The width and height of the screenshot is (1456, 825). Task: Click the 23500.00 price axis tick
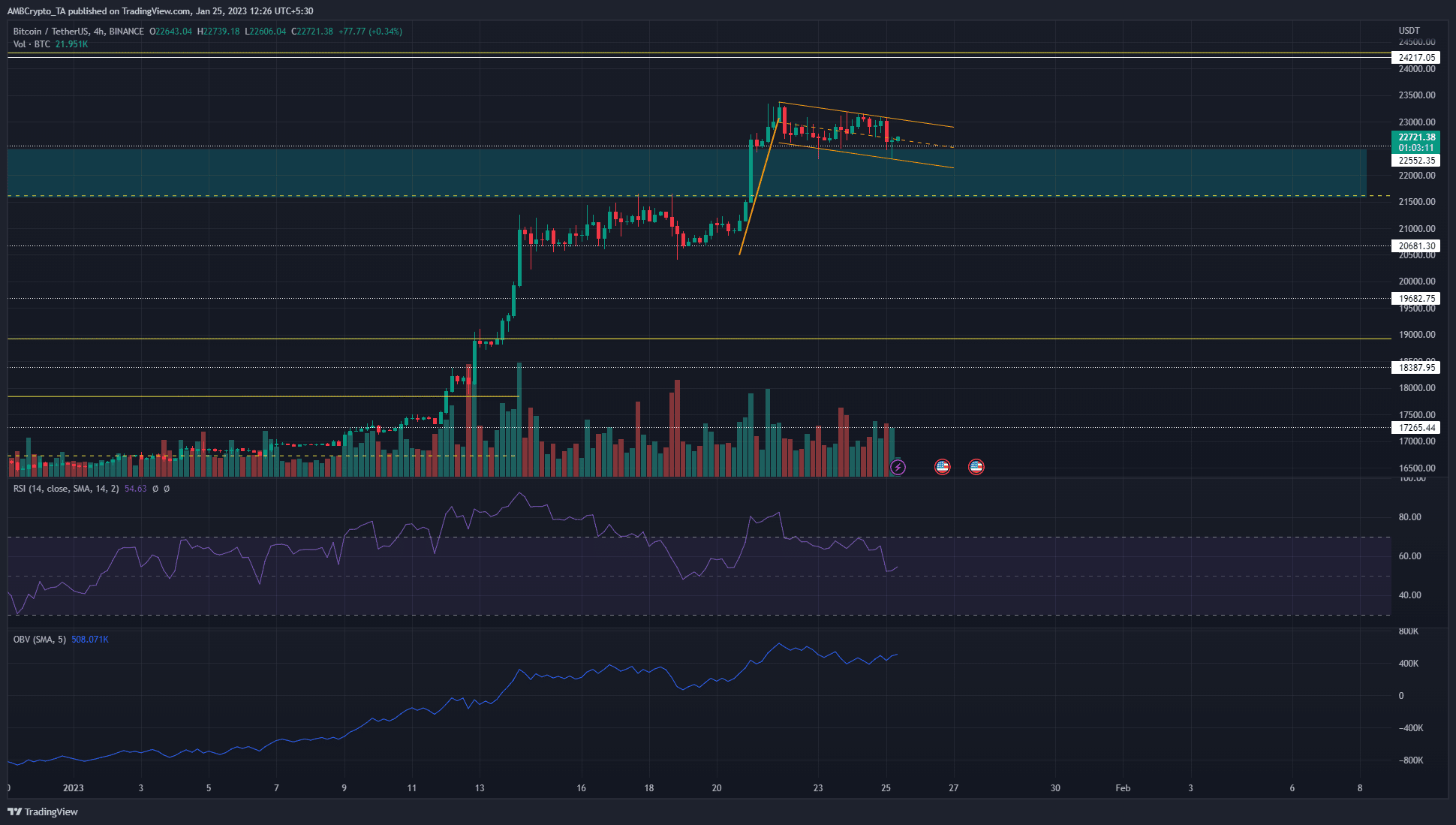point(1417,95)
